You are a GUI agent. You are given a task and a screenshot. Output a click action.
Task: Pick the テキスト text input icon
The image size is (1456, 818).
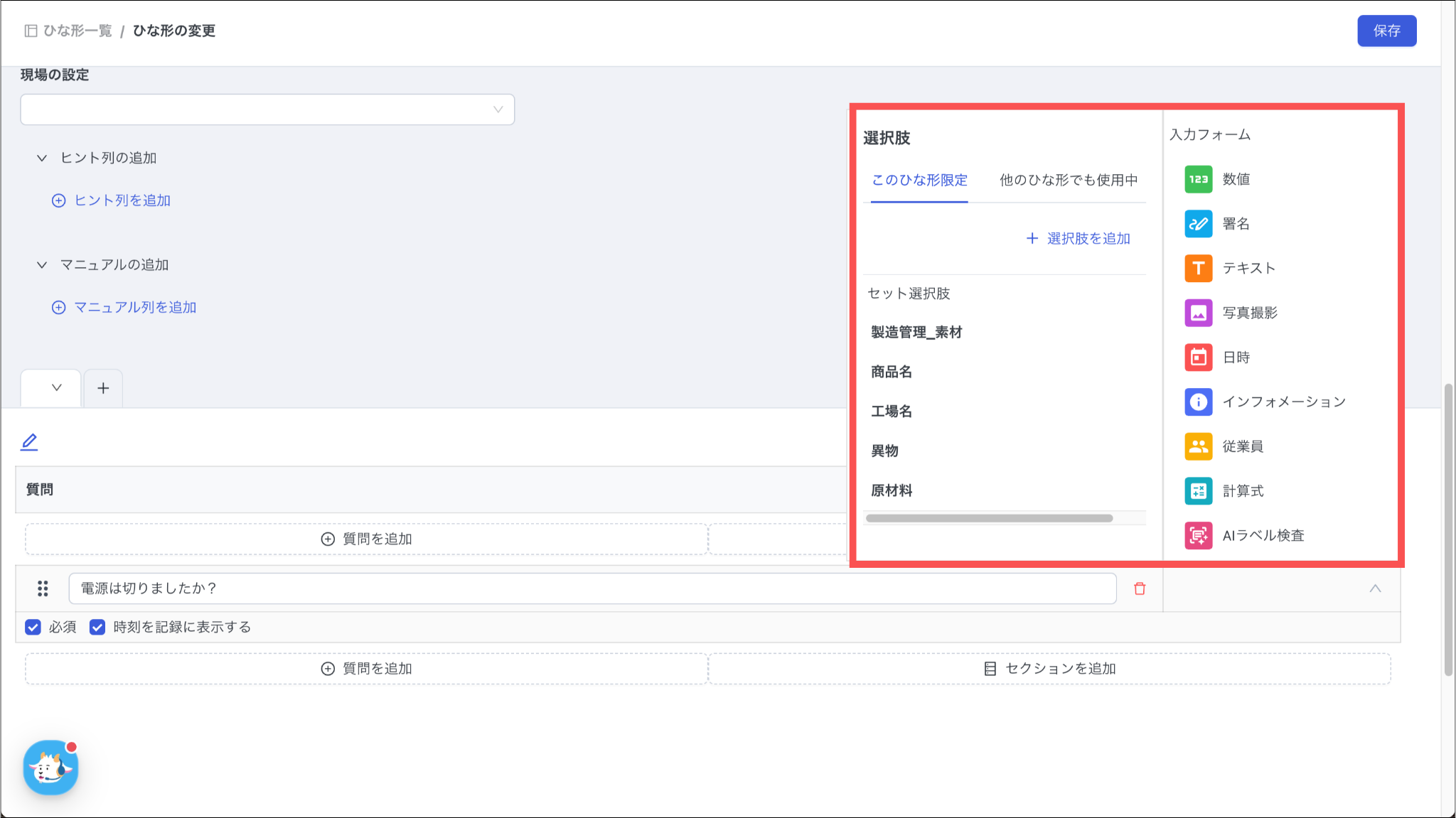click(1198, 268)
